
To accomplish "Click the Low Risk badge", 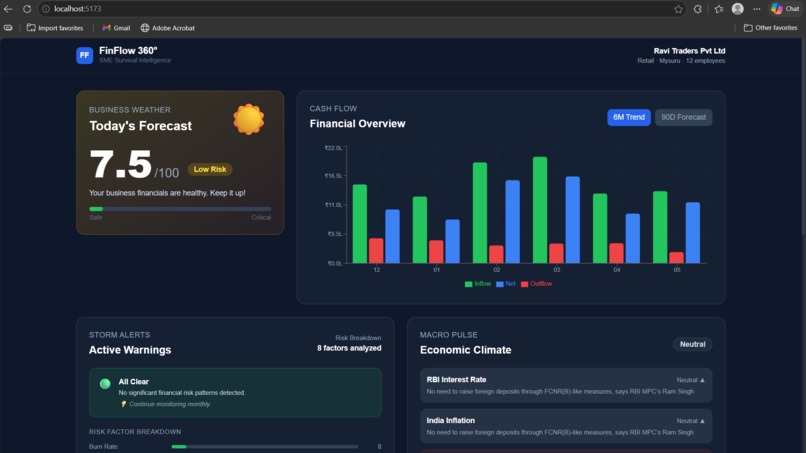I will tap(210, 169).
